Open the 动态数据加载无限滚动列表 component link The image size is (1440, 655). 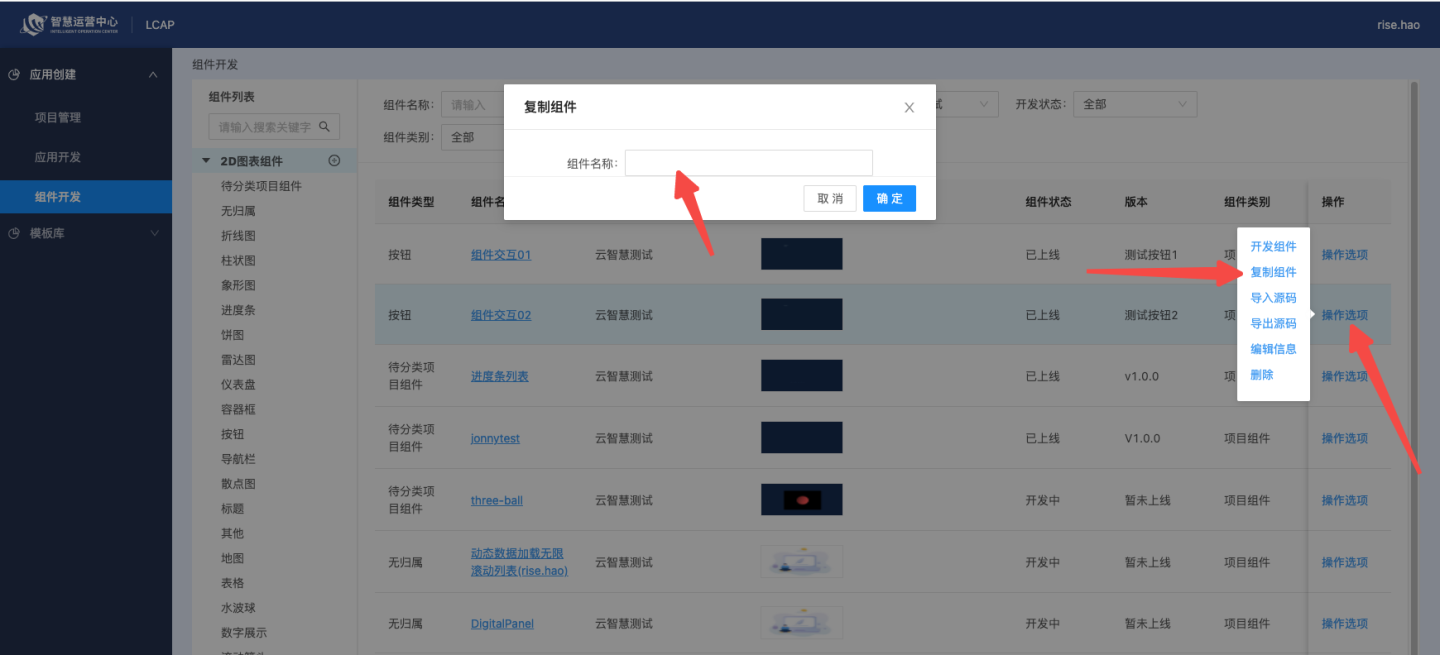pyautogui.click(x=519, y=562)
